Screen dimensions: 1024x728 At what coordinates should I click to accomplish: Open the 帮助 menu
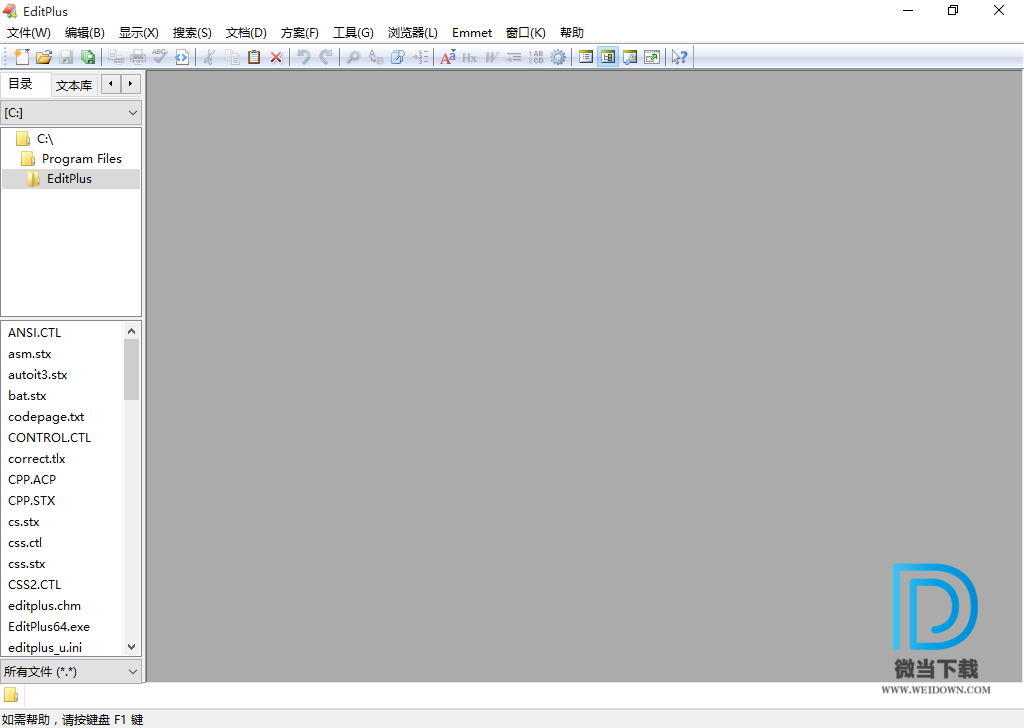572,33
